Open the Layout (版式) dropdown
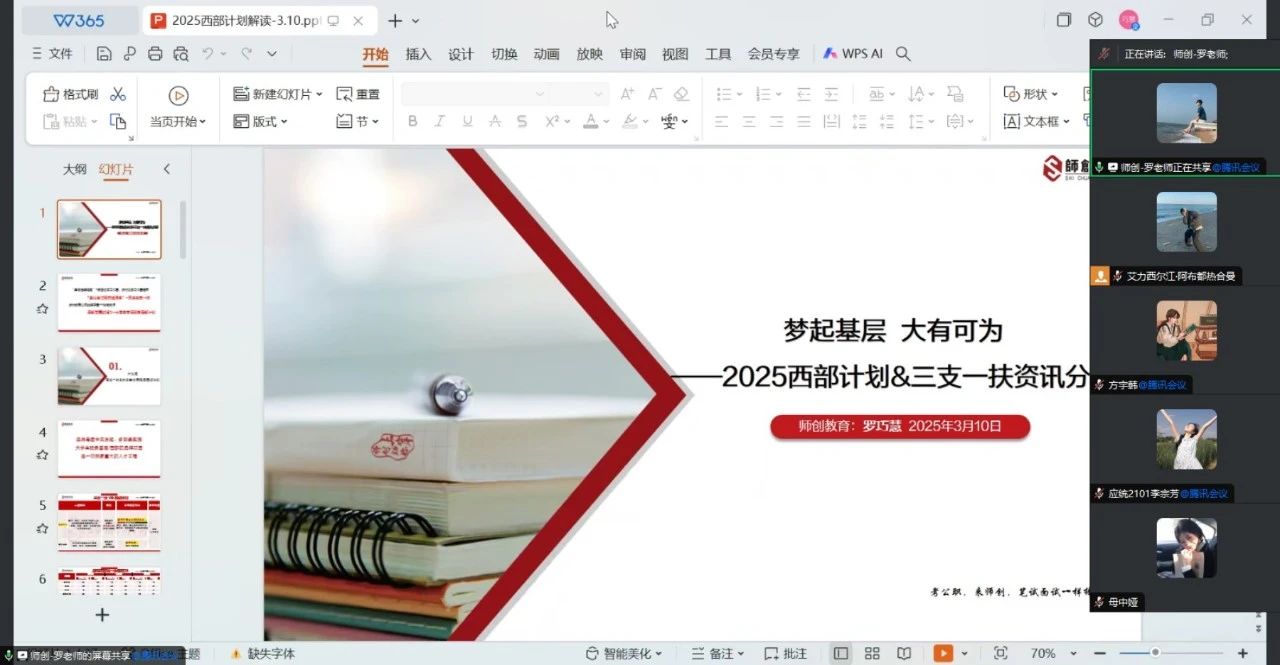1280x665 pixels. 284,121
